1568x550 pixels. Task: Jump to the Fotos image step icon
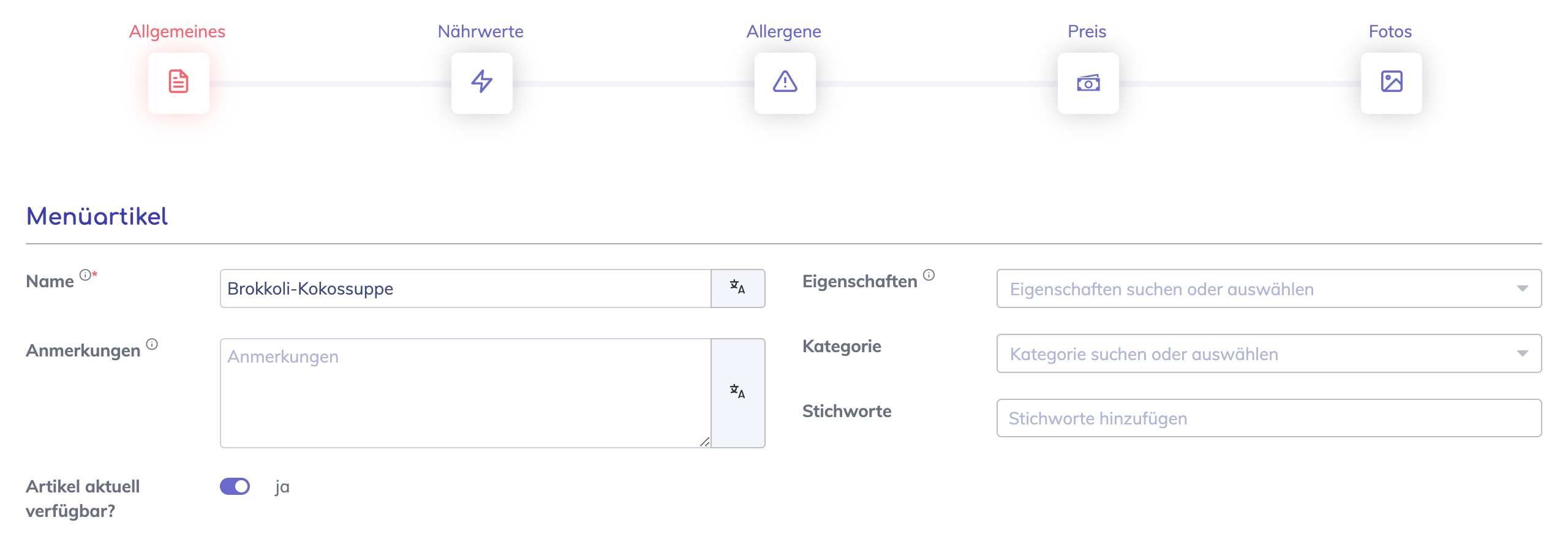[x=1391, y=82]
